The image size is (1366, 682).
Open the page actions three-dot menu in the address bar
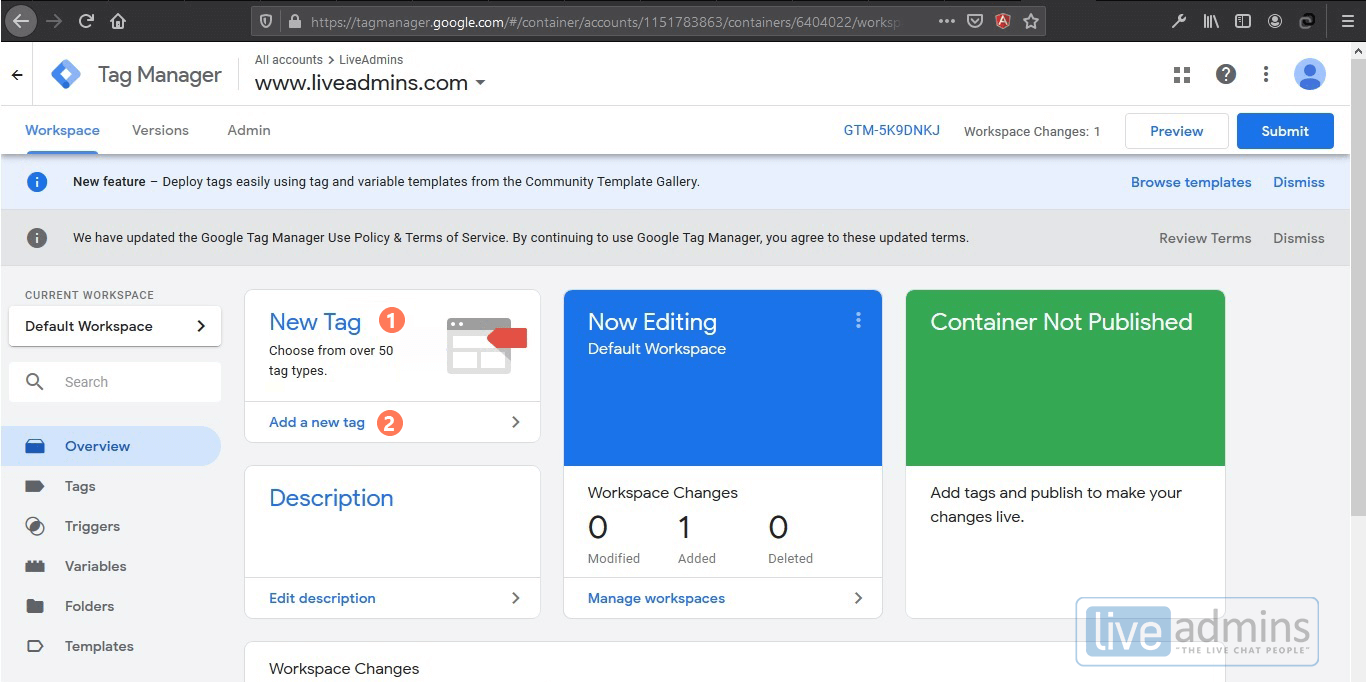(947, 21)
